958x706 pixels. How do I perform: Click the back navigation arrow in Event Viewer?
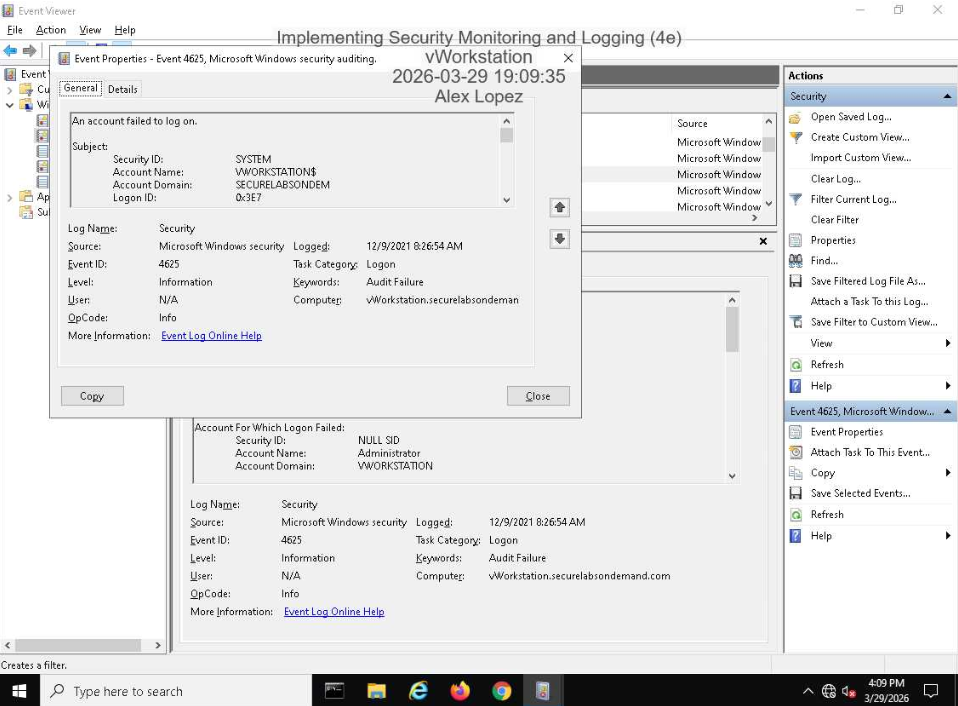coord(12,52)
